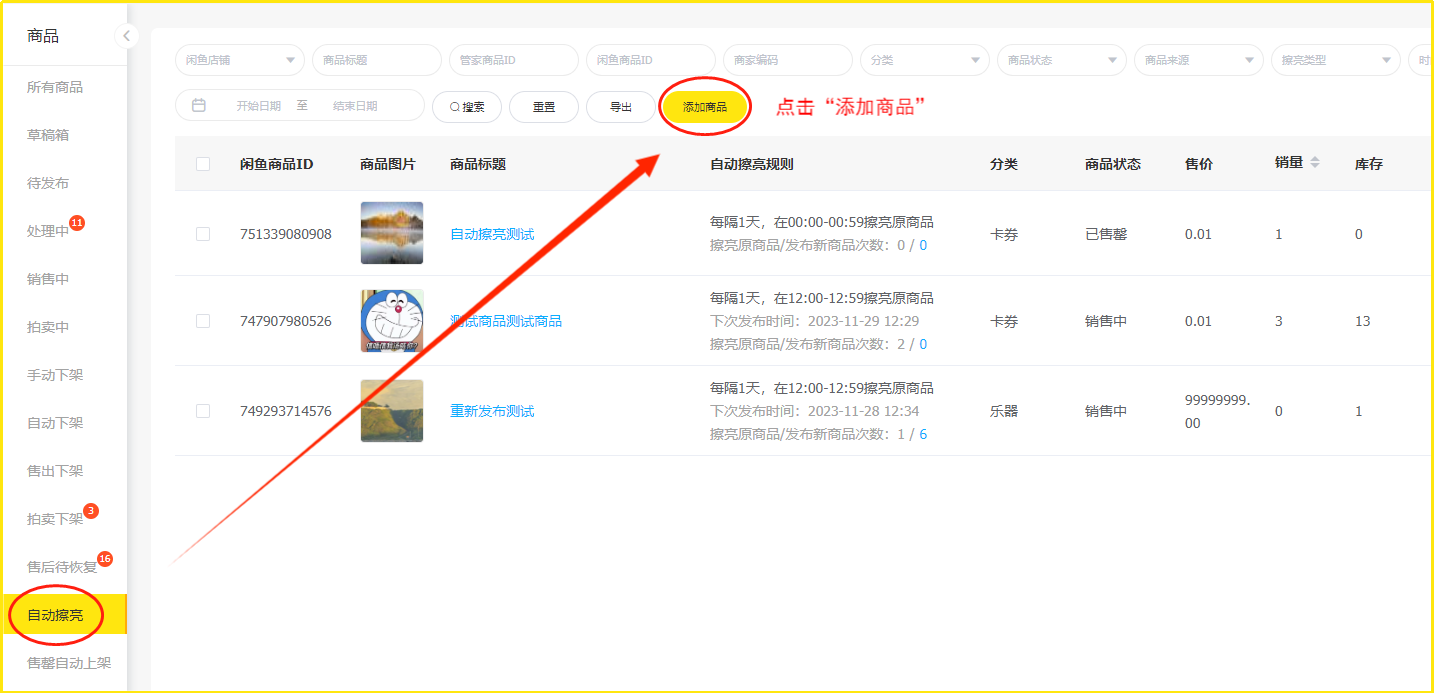Check the box for product 751339080908
This screenshot has width=1434, height=693.
pos(203,234)
